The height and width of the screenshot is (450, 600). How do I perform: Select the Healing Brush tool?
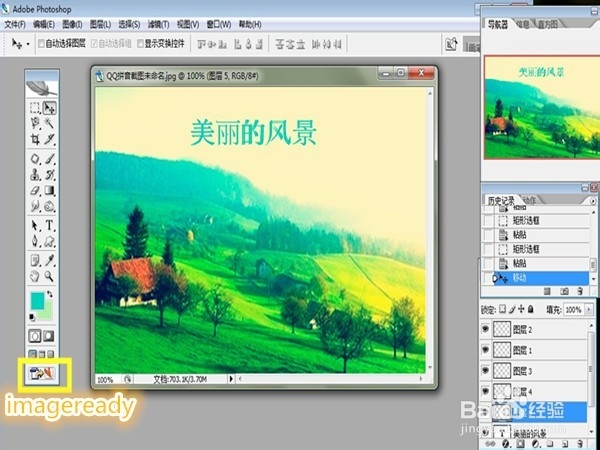35,159
